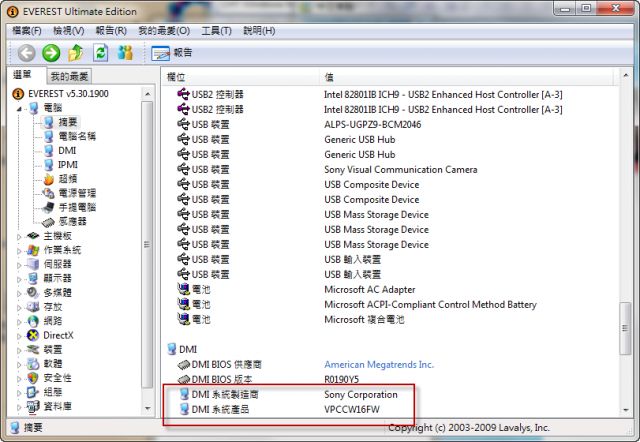640x442 pixels.
Task: Select the EVEREST v5.30.1900 root node
Action: (x=68, y=94)
